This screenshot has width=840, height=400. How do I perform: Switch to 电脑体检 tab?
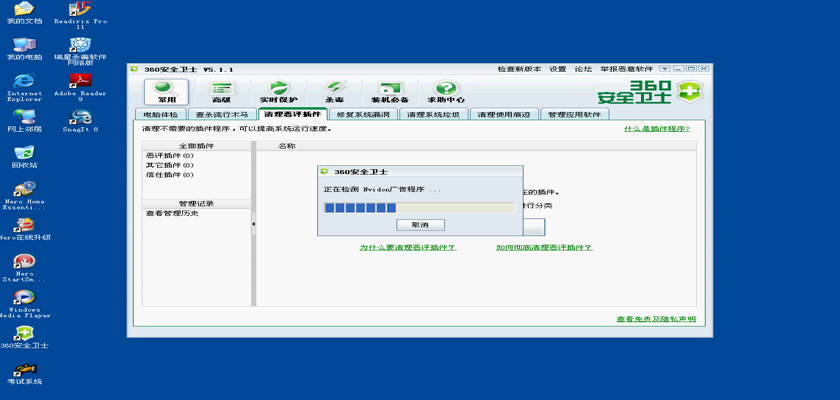tap(160, 114)
